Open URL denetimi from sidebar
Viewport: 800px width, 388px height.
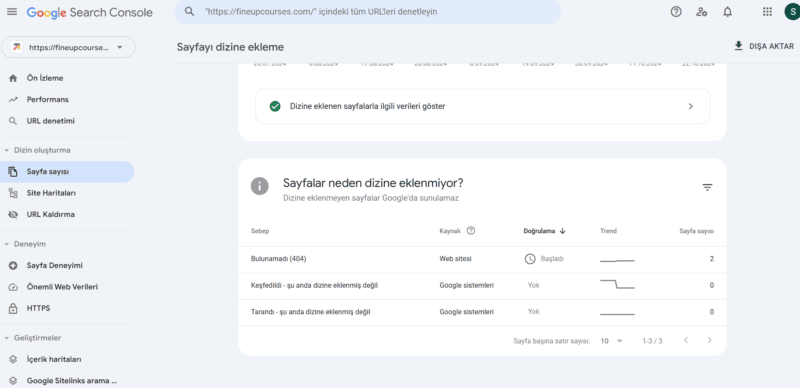51,121
